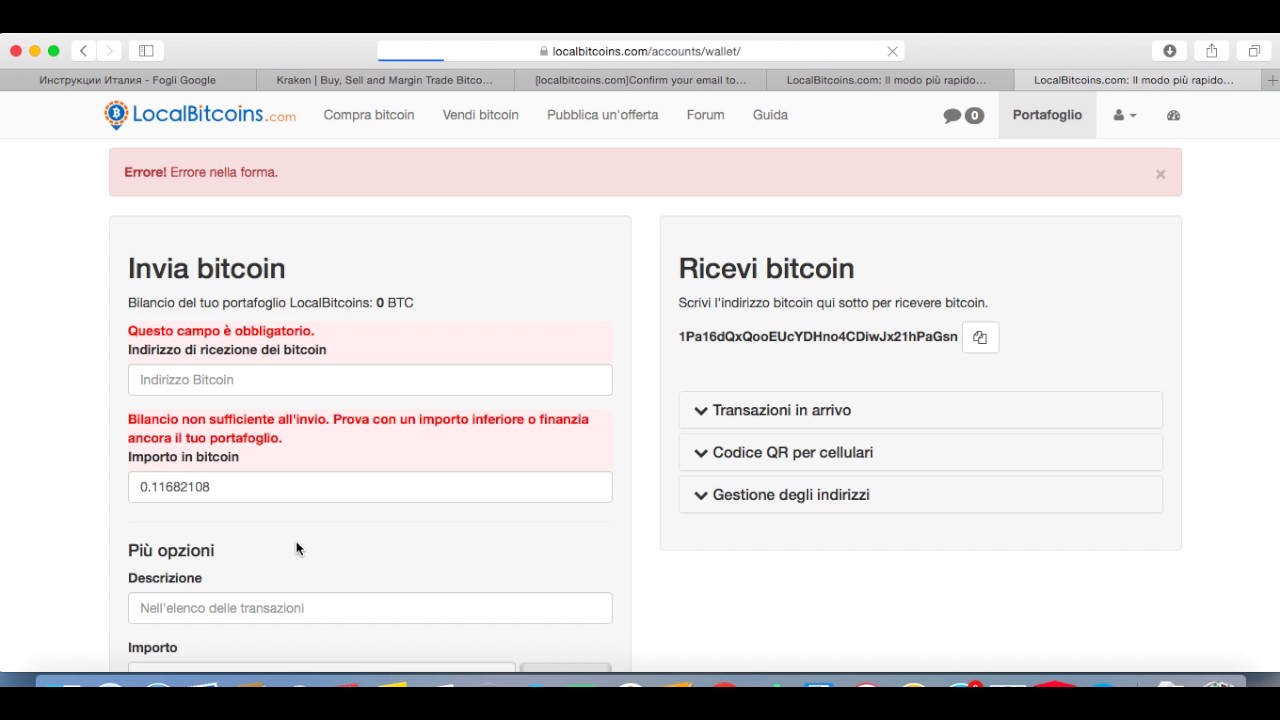This screenshot has width=1280, height=720.
Task: Stop page loading with the X in address bar
Action: click(x=893, y=51)
